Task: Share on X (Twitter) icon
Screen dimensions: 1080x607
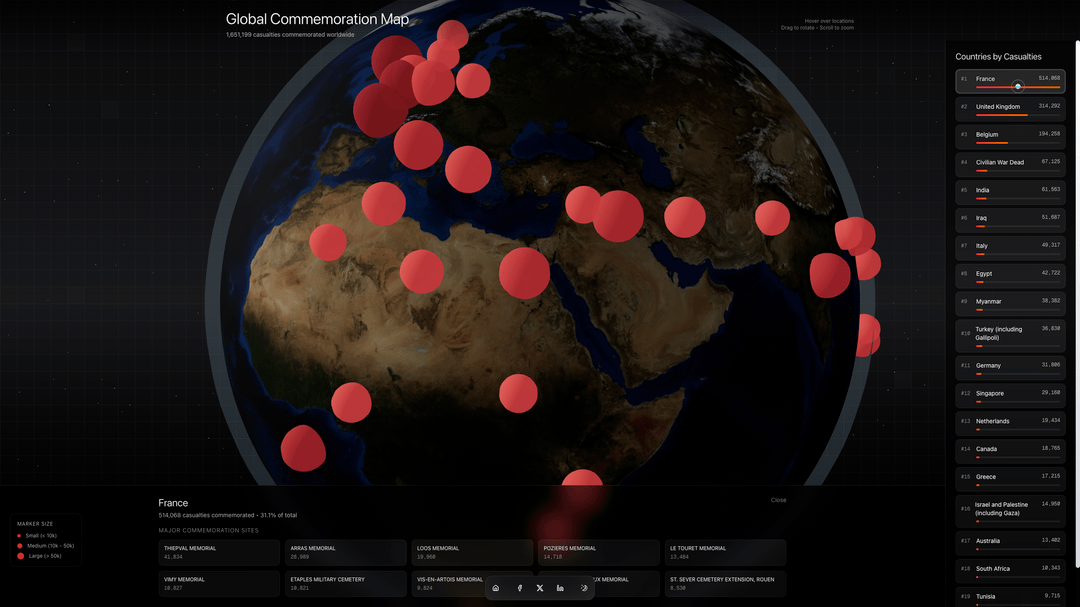Action: tap(540, 588)
